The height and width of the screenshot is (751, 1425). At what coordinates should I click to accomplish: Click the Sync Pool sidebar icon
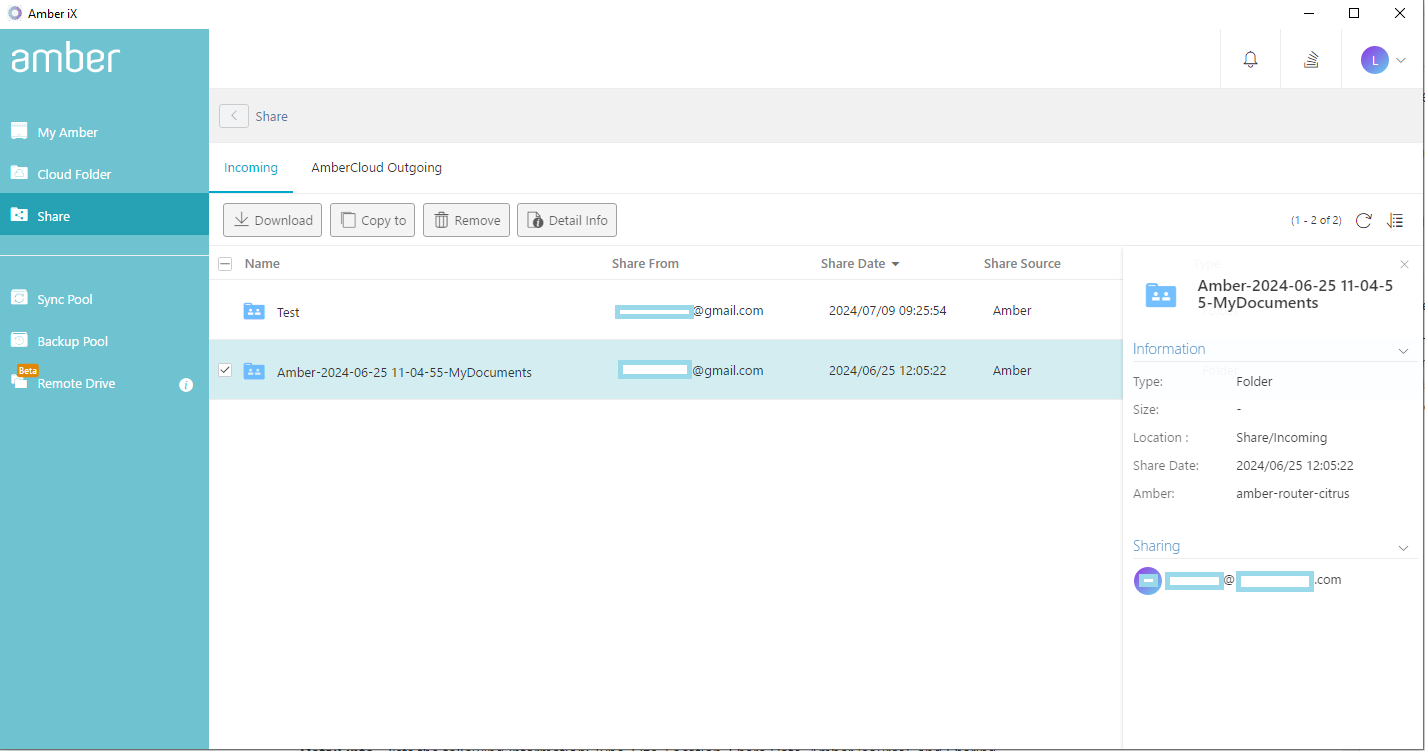pyautogui.click(x=19, y=298)
